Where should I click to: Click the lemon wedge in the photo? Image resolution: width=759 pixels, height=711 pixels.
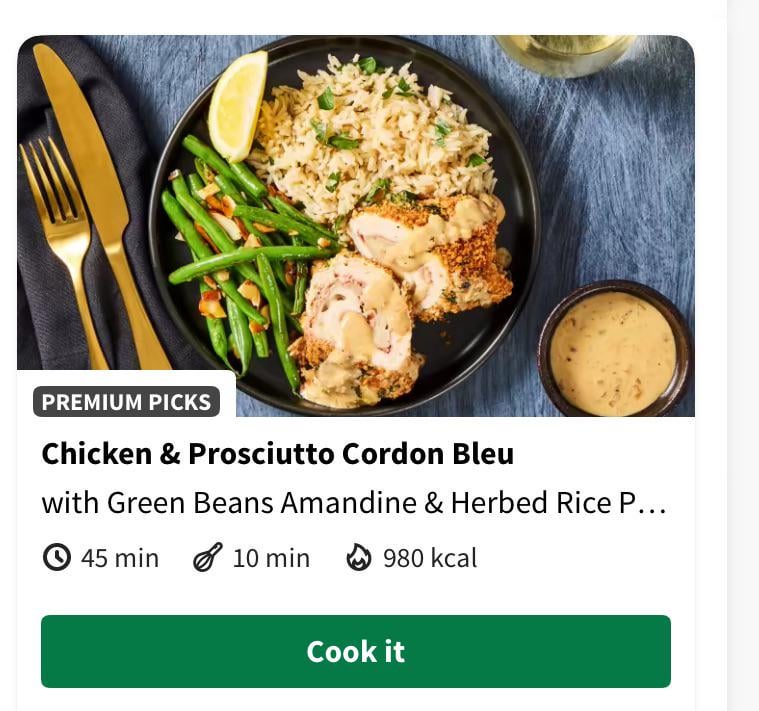click(x=238, y=103)
